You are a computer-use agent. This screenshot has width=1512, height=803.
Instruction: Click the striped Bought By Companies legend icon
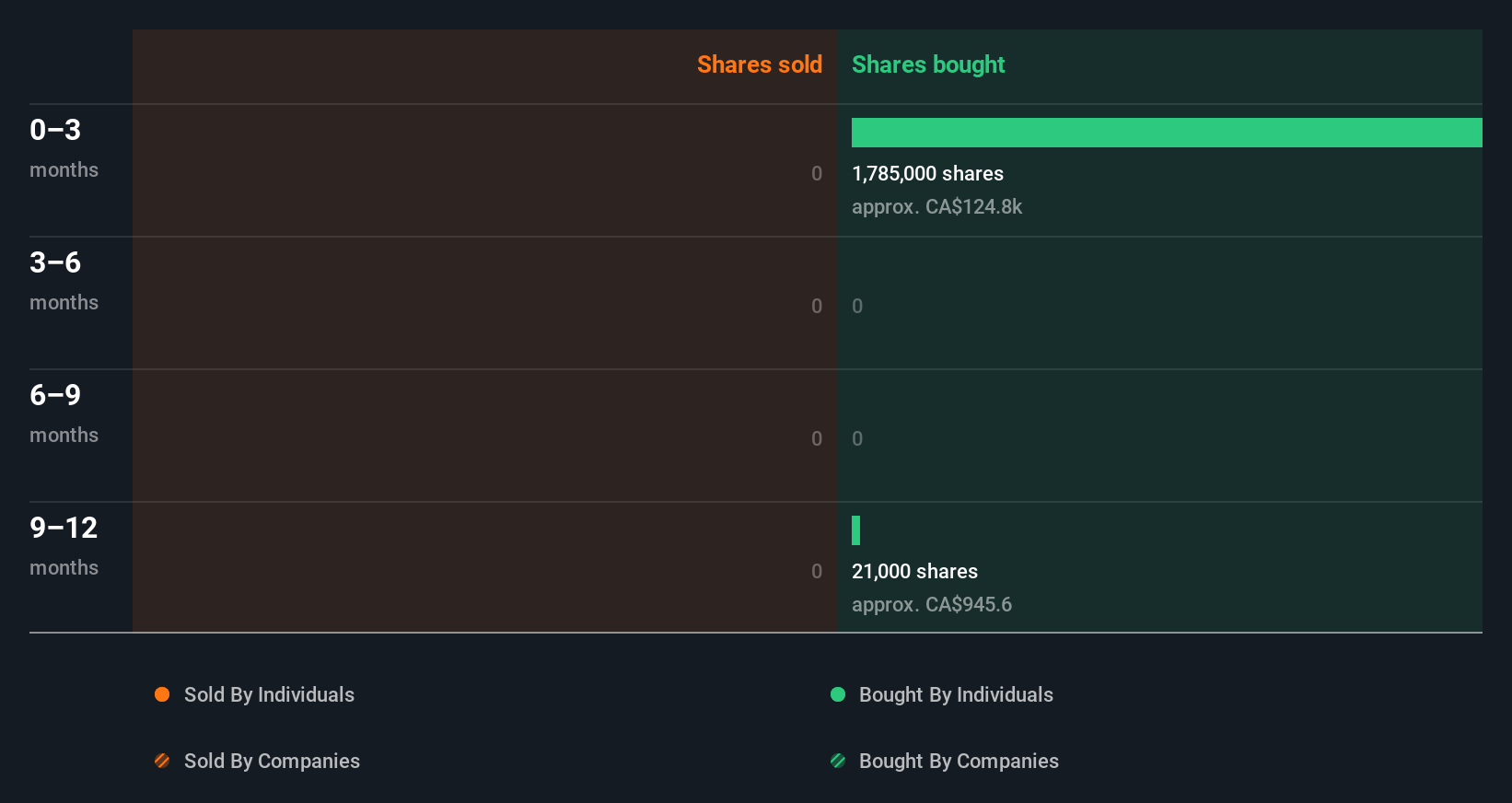tap(838, 761)
